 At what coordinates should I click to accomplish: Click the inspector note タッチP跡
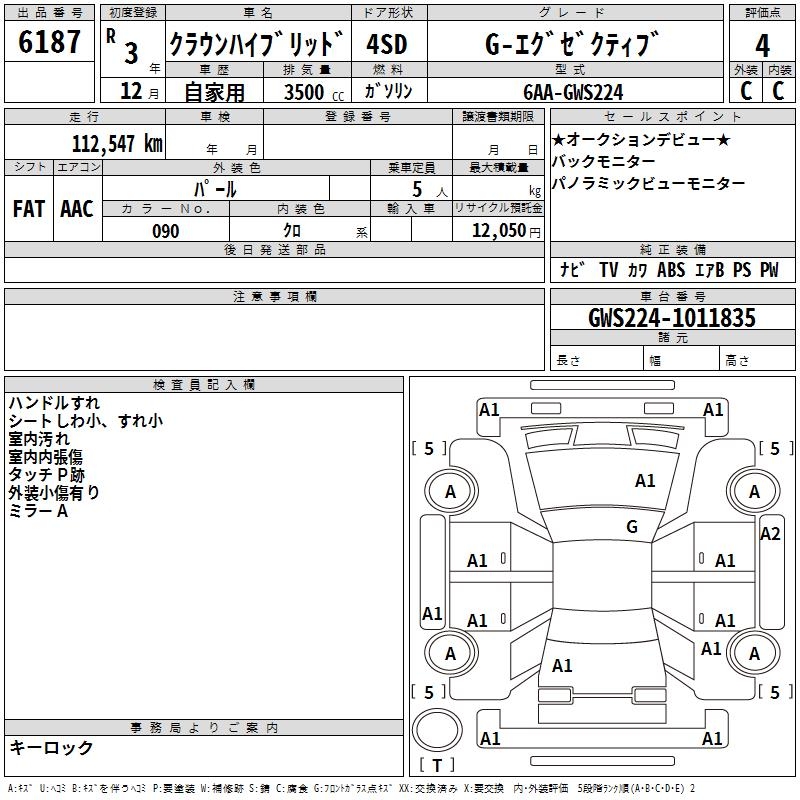click(46, 475)
